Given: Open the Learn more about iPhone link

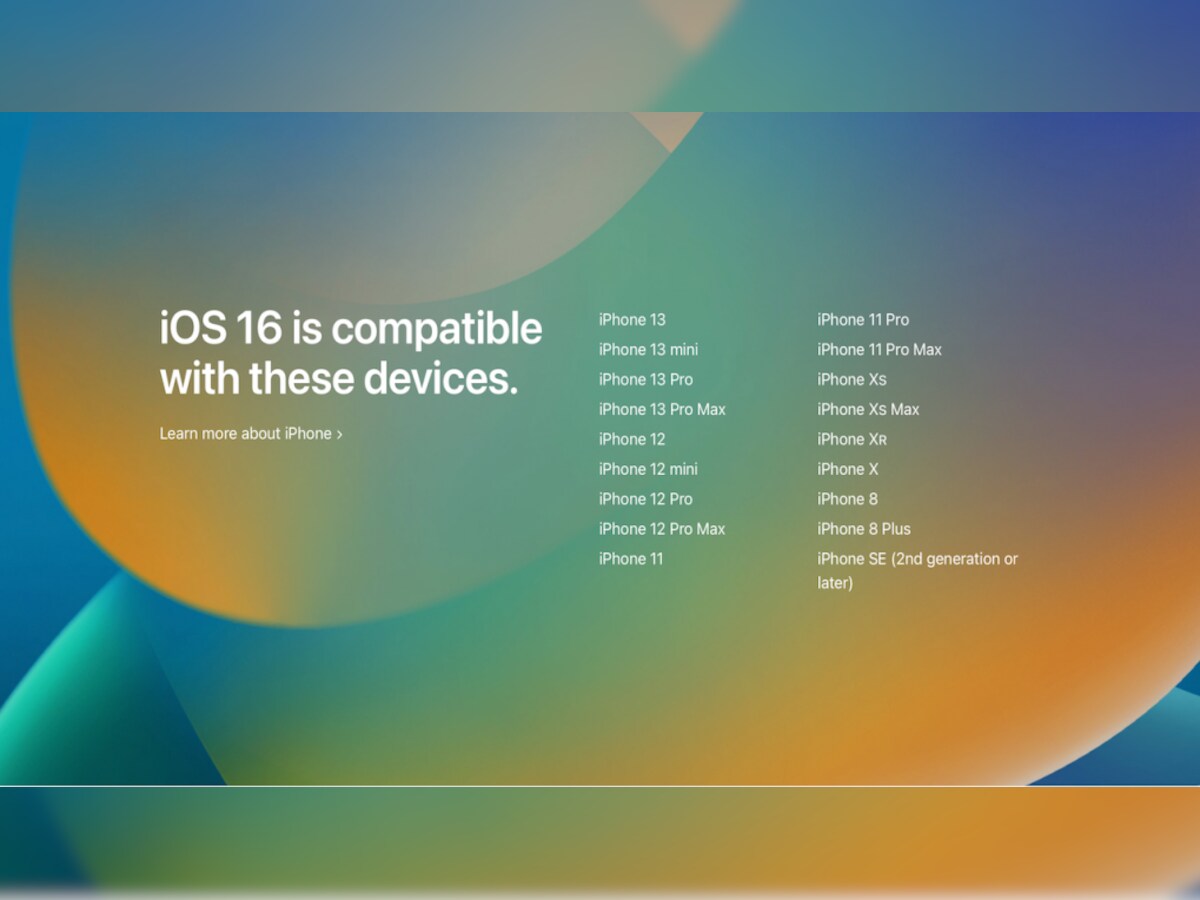Looking at the screenshot, I should point(250,434).
